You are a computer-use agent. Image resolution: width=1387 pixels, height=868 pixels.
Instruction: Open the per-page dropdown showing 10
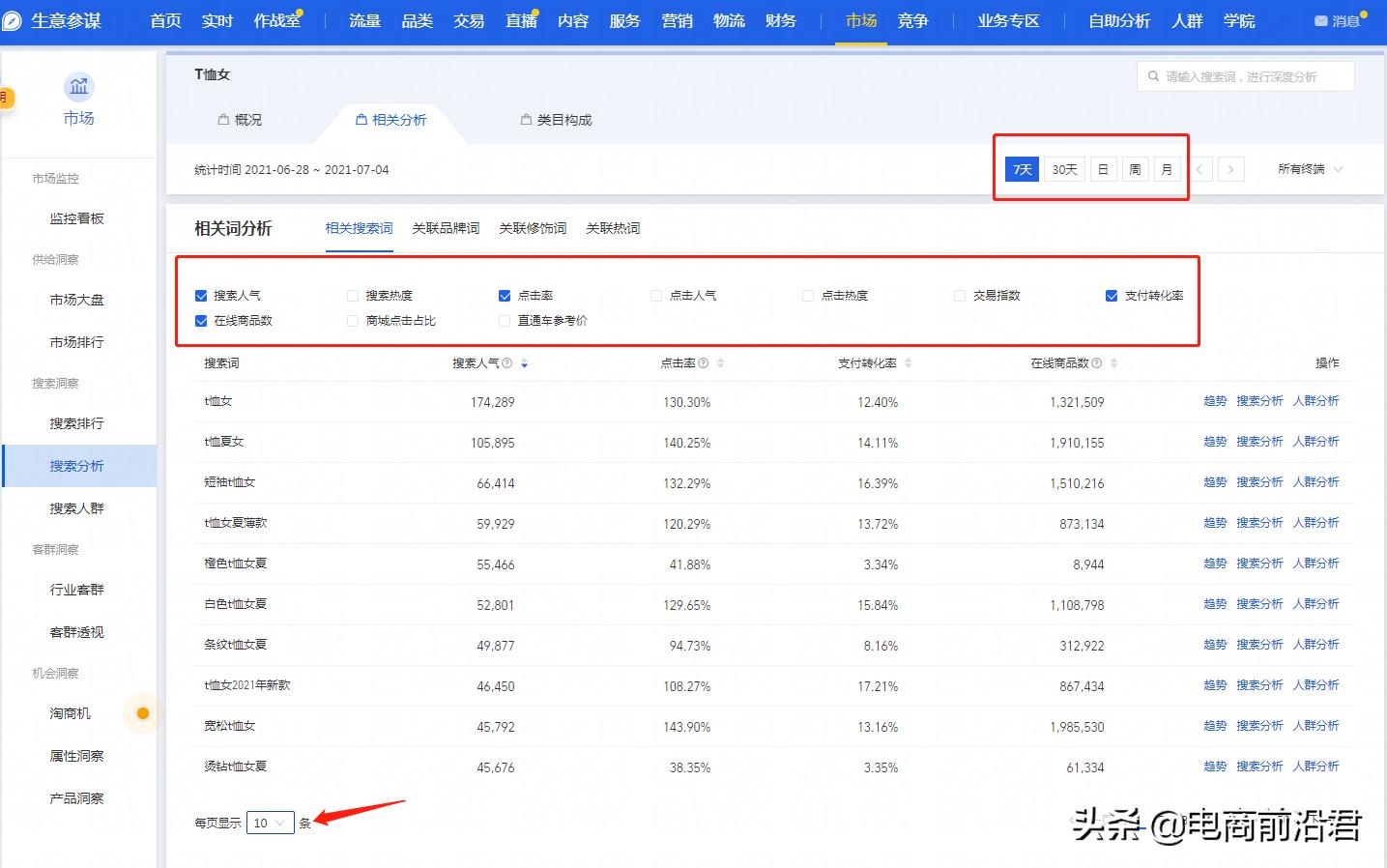pyautogui.click(x=271, y=823)
